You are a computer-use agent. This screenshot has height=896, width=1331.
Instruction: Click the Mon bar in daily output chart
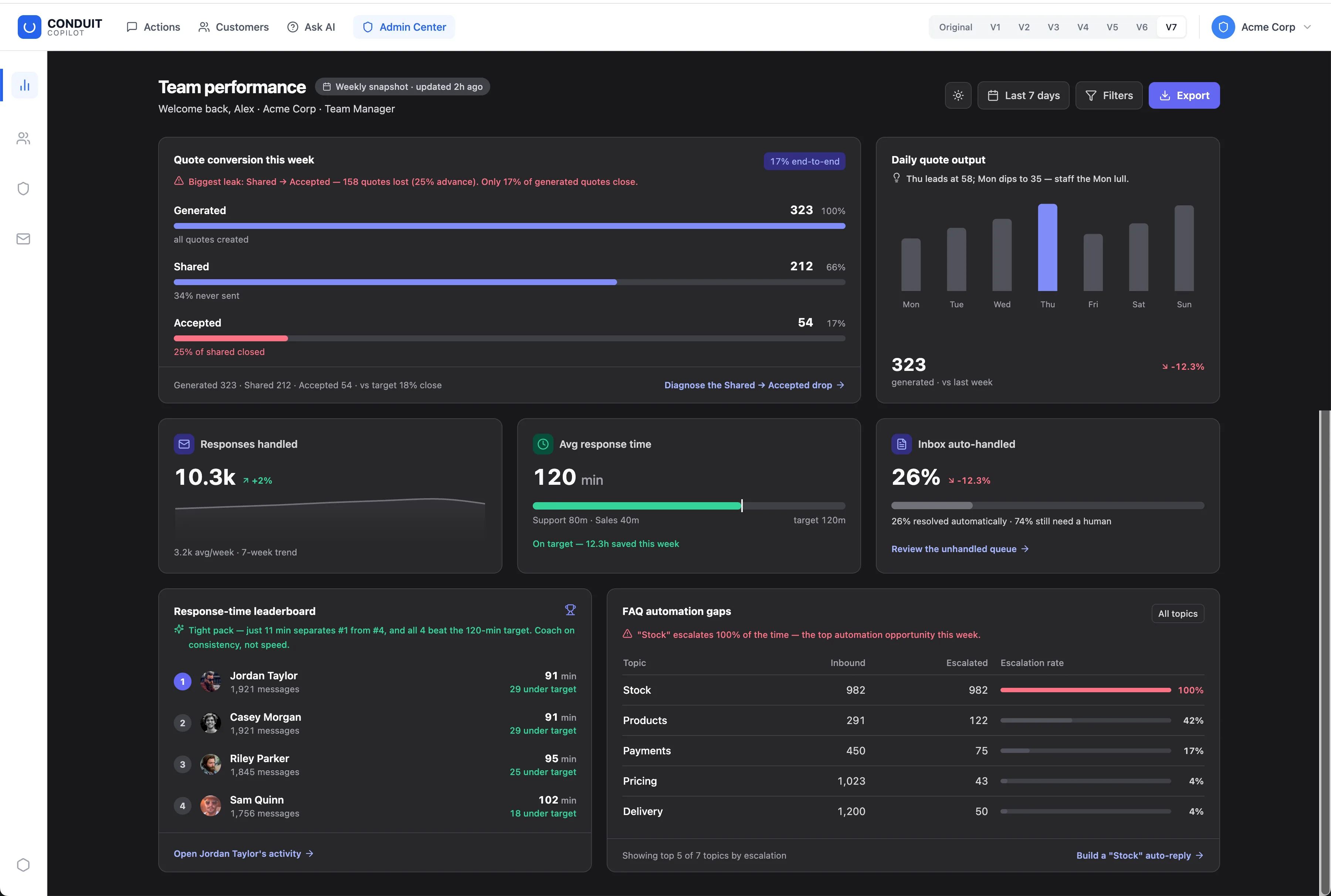911,264
